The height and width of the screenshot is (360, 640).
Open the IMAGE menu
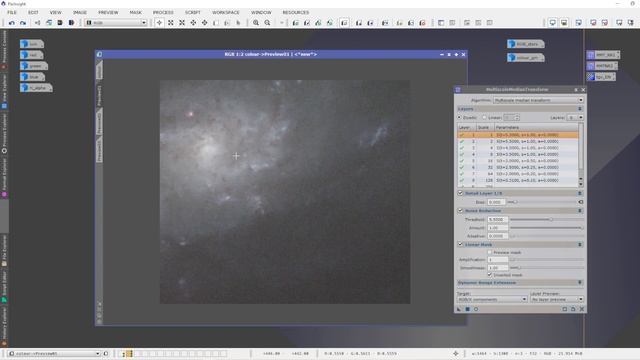[x=80, y=12]
